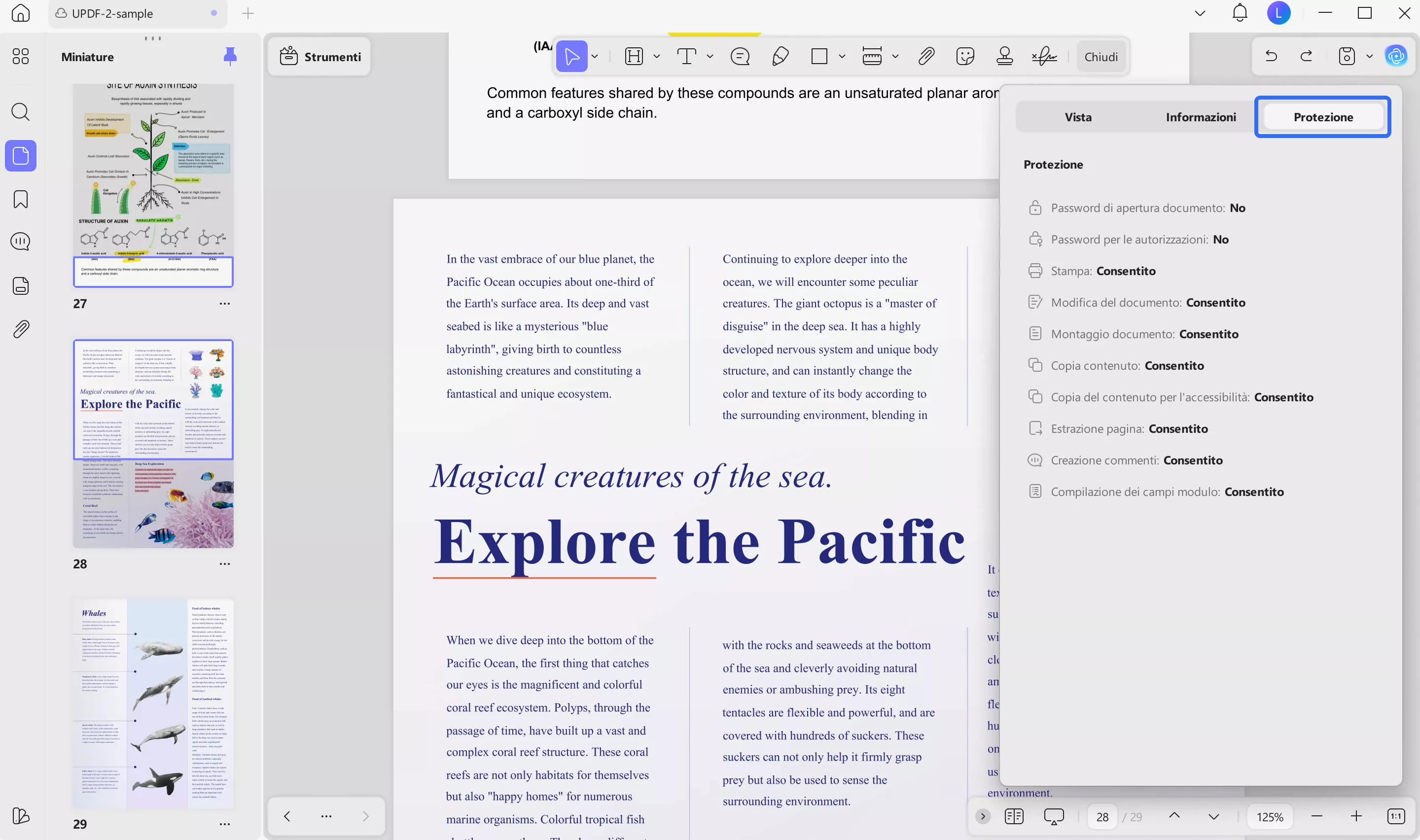Switch to the Informazioni tab

point(1201,117)
